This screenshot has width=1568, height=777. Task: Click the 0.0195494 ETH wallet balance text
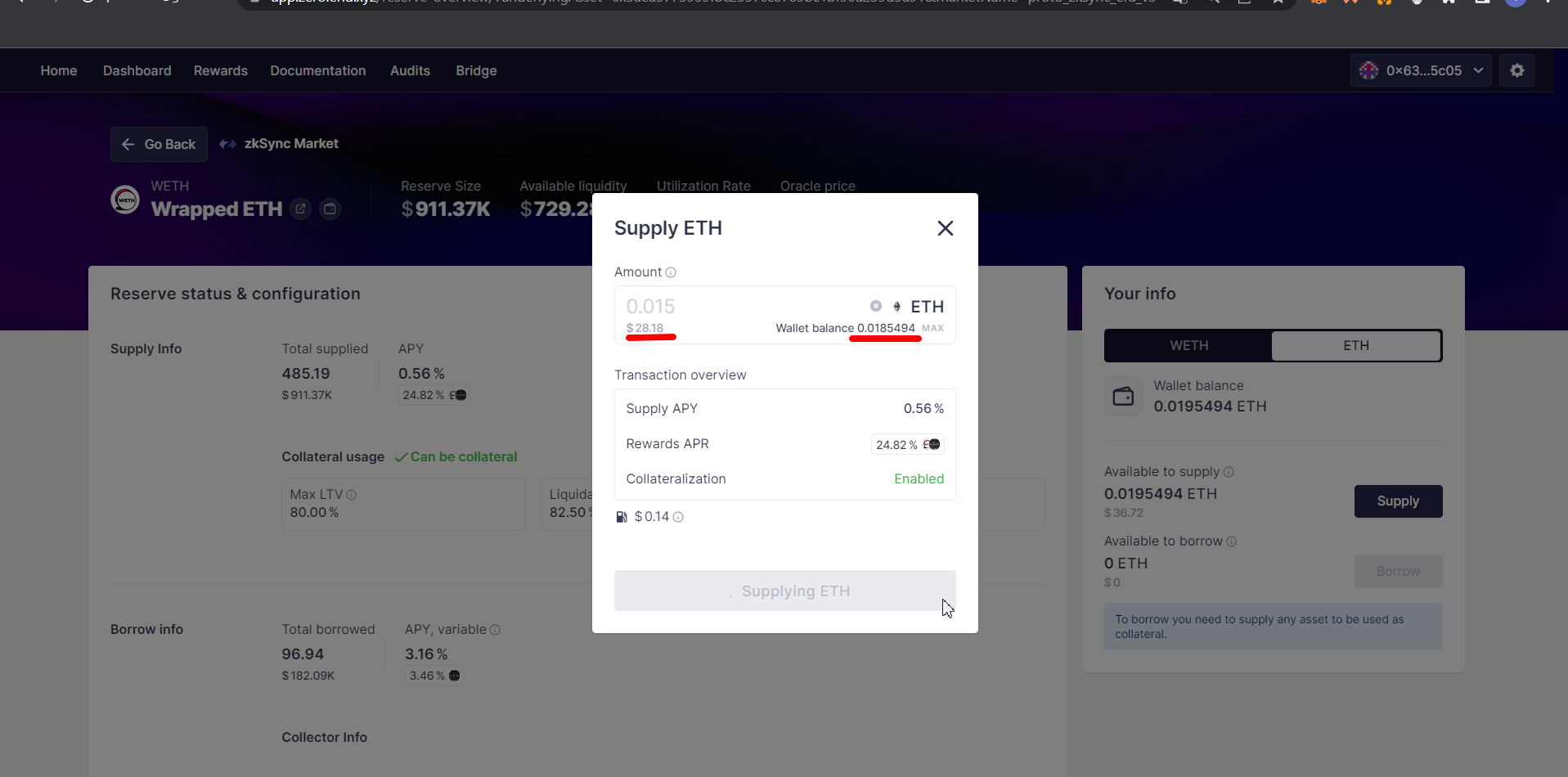[1210, 406]
